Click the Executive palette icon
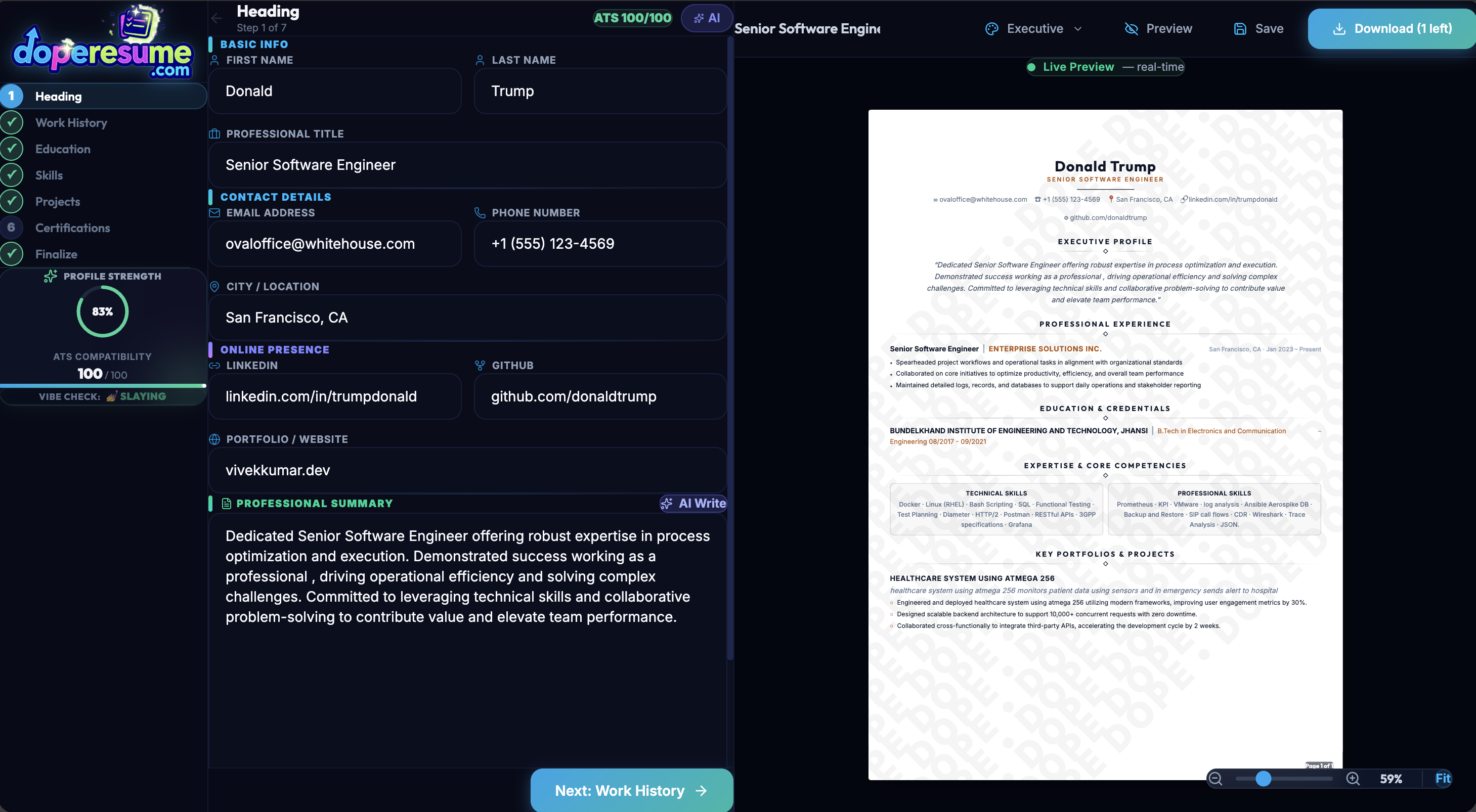Screen dimensions: 1476x812 pos(991,29)
